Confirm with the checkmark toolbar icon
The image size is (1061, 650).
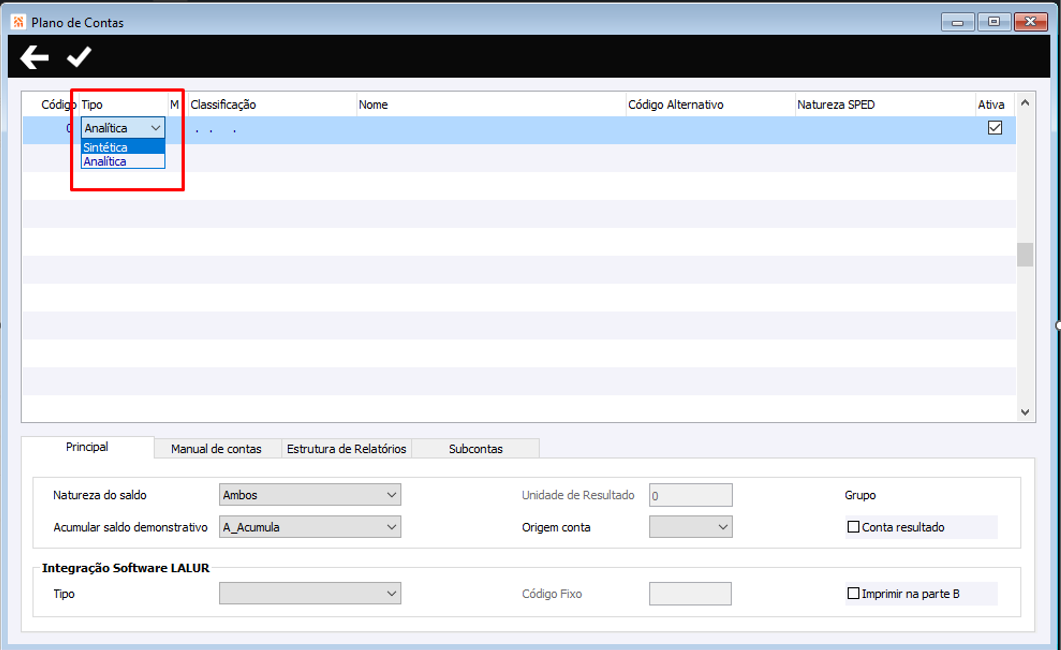[x=79, y=57]
